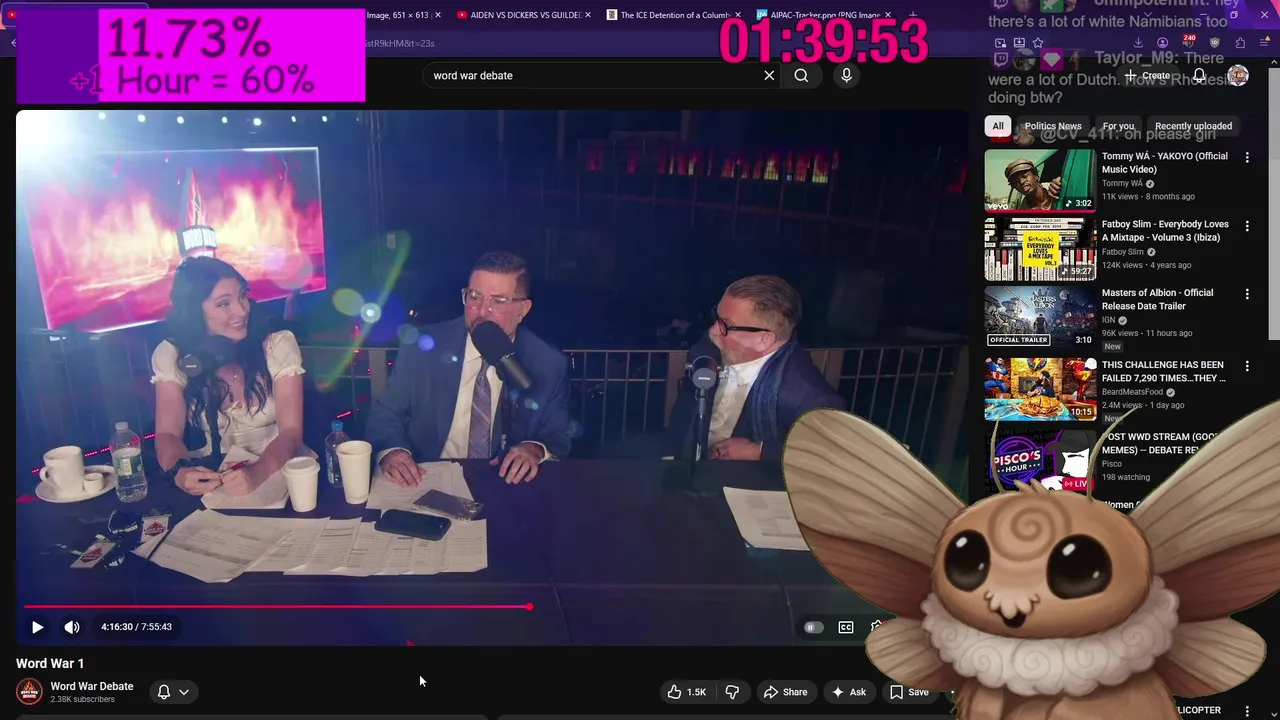Open browser menu icon at toolbar end
This screenshot has height=720, width=1280.
pos(1265,43)
